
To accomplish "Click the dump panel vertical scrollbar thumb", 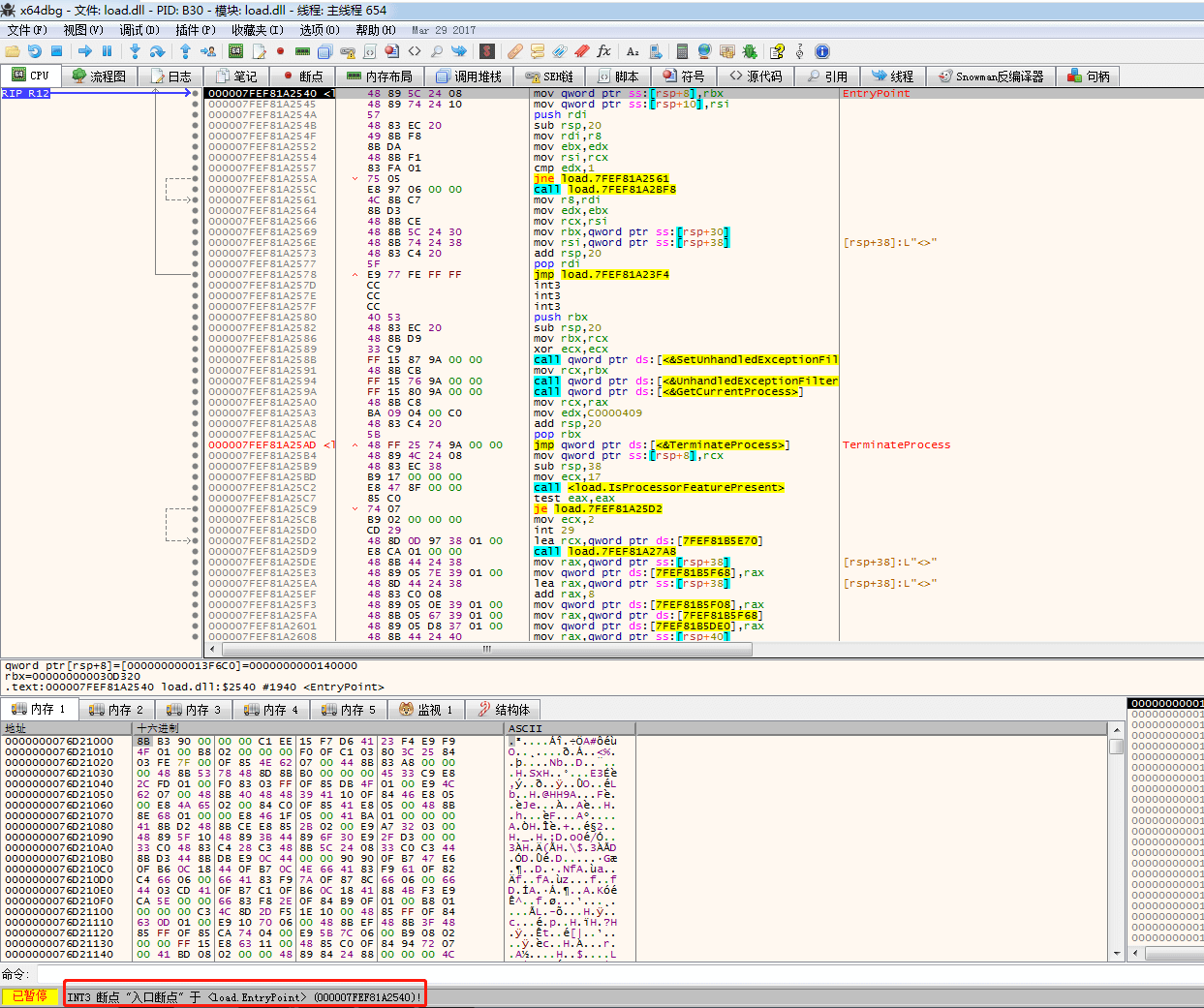I will tap(1116, 747).
